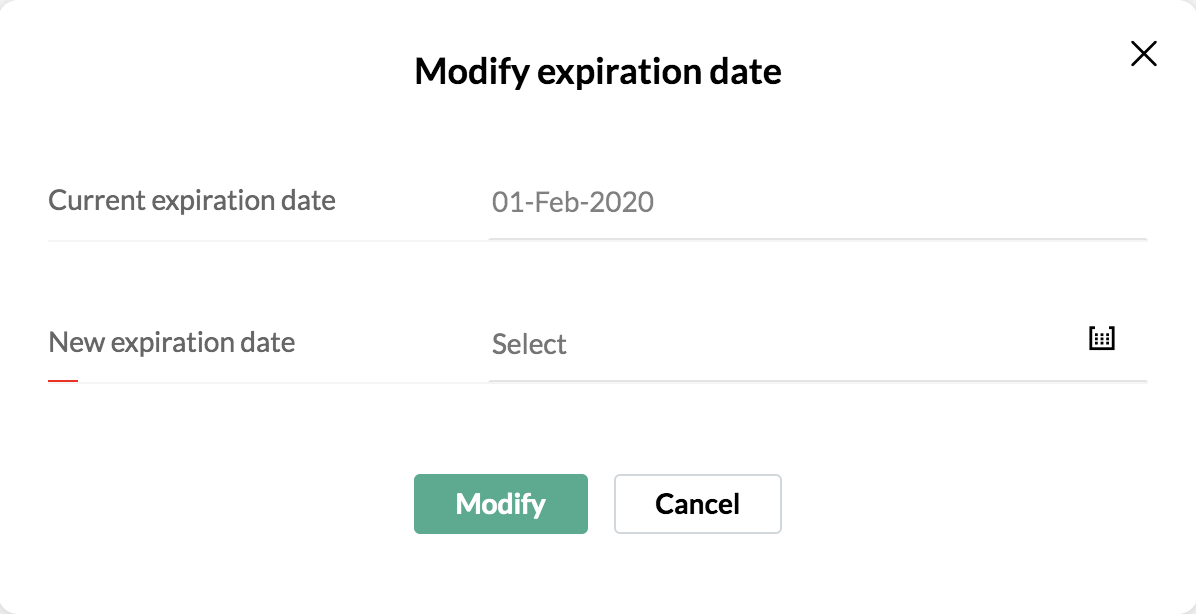This screenshot has height=614, width=1196.
Task: Click the underline beneath the Select field
Action: tap(818, 380)
